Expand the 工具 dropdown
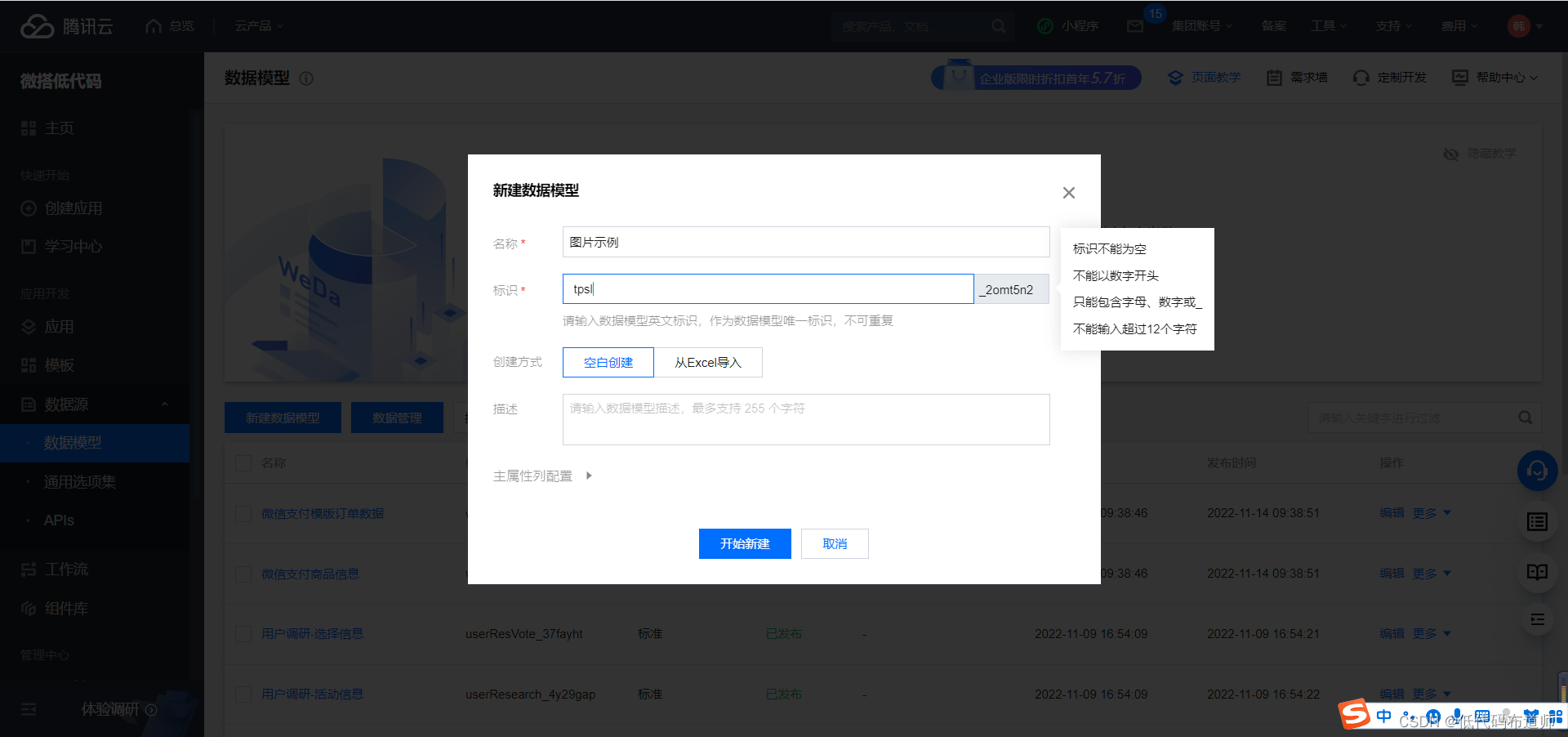Screen dimensions: 1568x737 click(1328, 26)
